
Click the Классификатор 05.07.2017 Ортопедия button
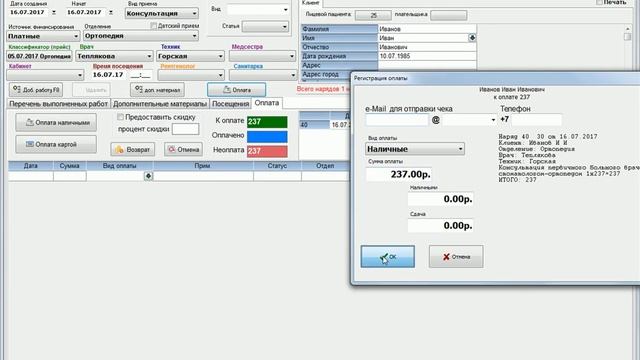(39, 56)
